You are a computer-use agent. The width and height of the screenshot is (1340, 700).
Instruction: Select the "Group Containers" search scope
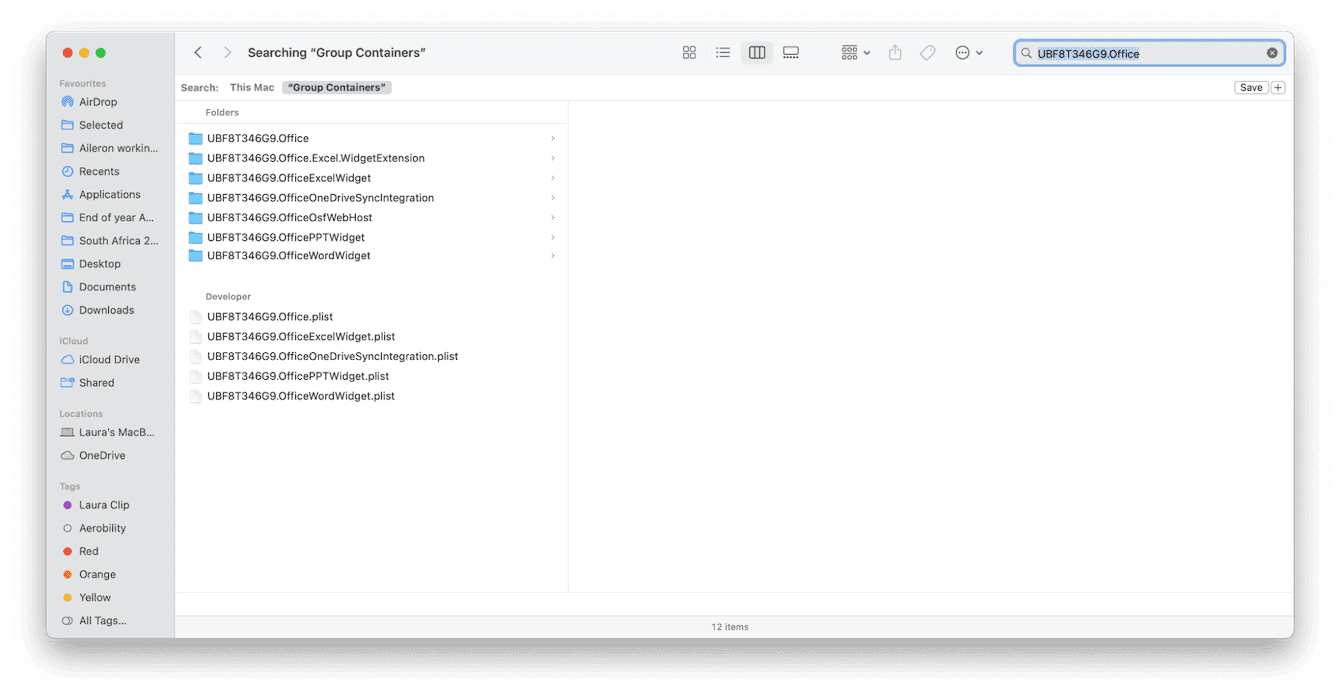tap(336, 87)
